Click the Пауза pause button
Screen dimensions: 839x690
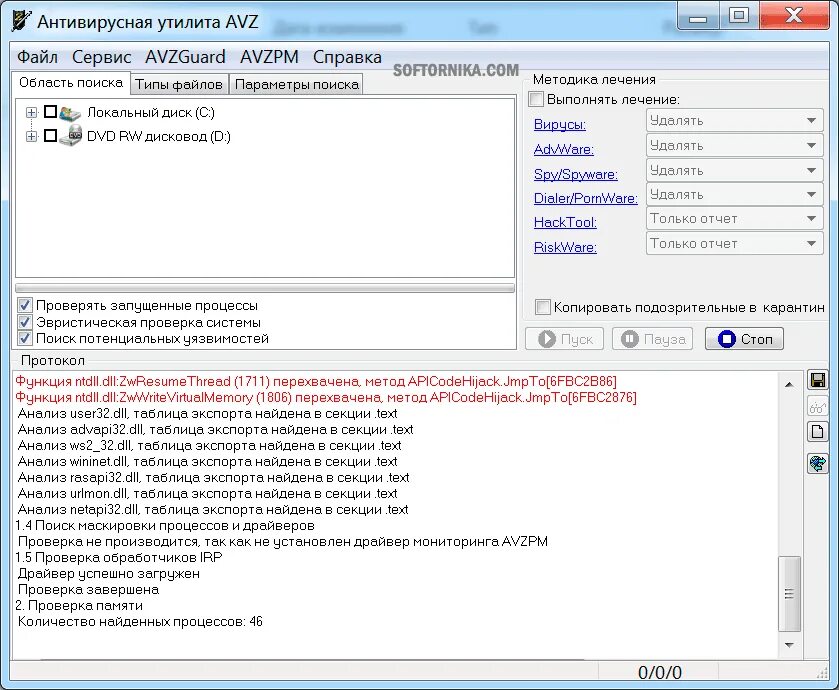[652, 339]
